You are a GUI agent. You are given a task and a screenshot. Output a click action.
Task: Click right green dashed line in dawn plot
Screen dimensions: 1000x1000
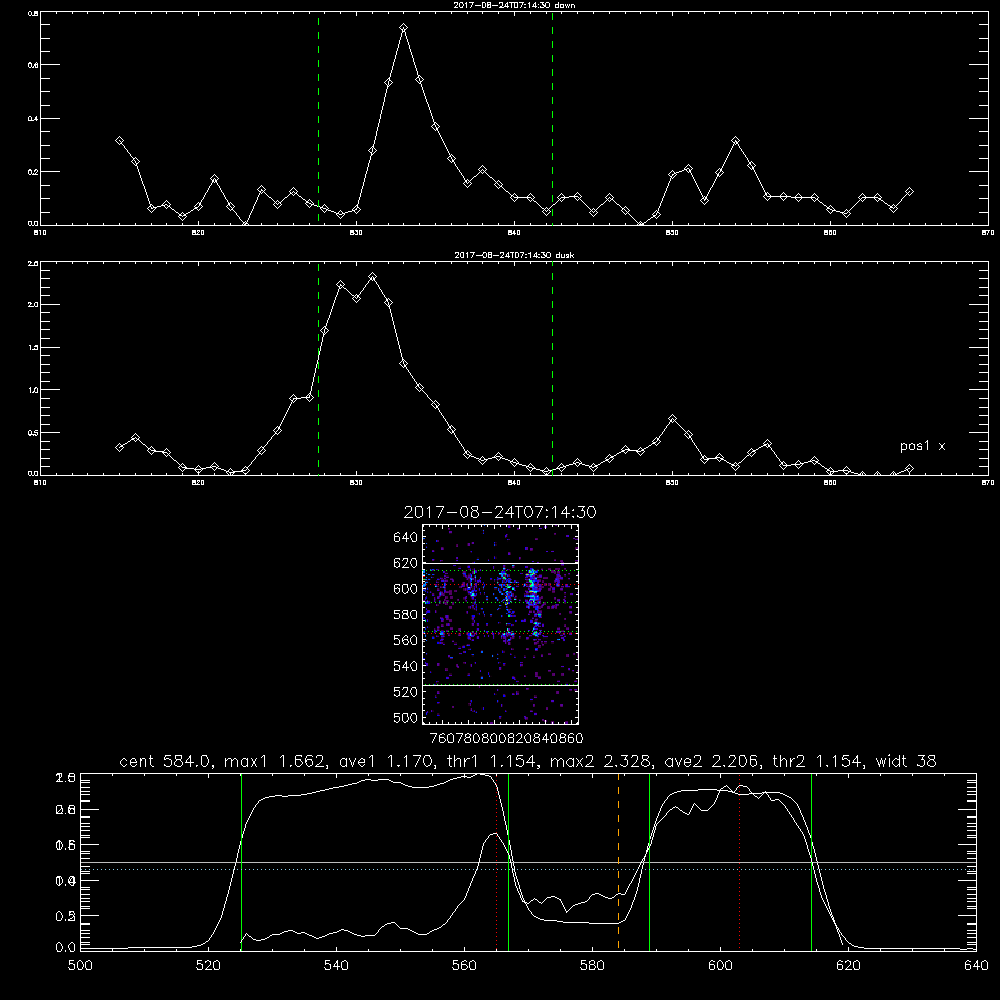pyautogui.click(x=552, y=119)
